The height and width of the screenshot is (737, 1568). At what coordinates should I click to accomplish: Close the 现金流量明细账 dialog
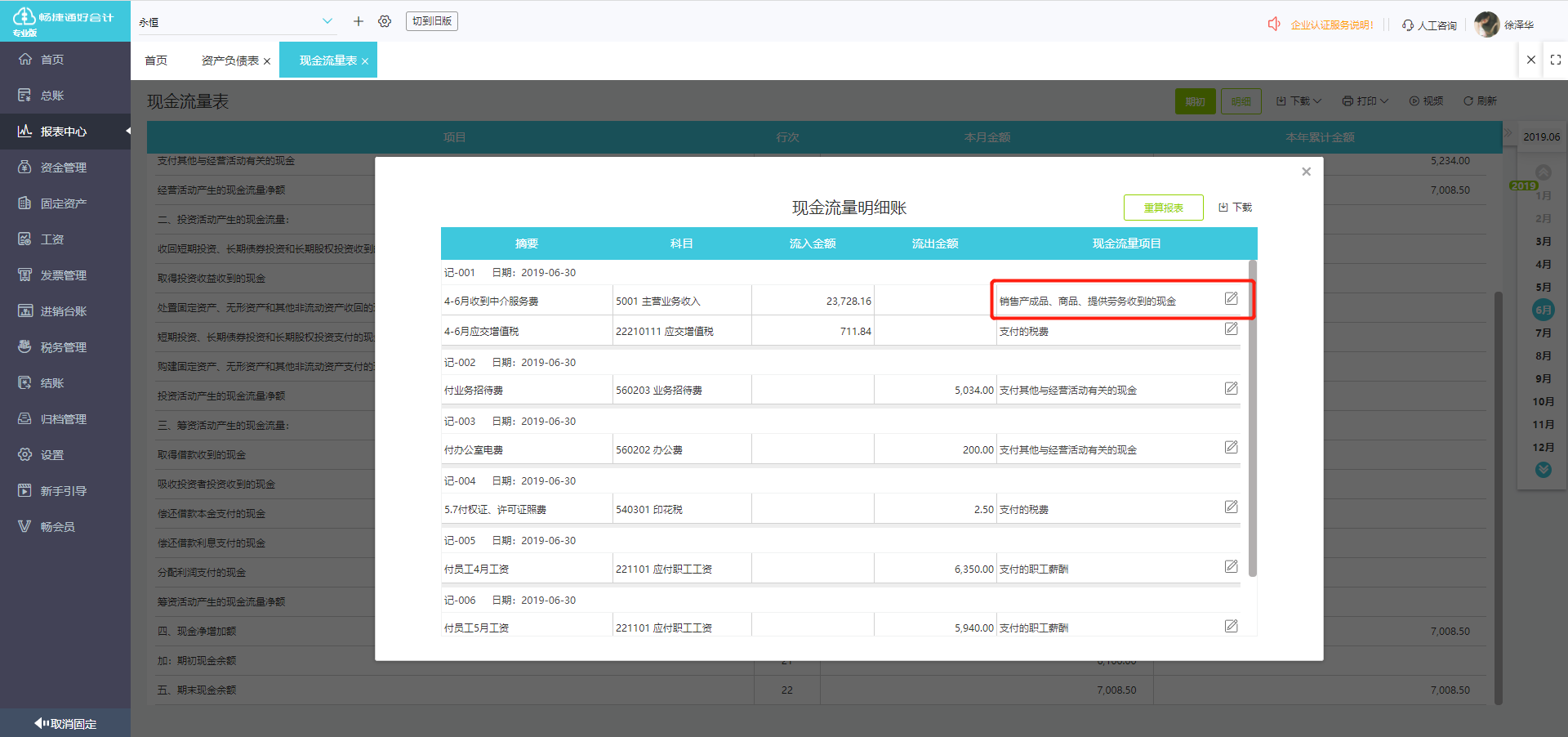point(1306,172)
